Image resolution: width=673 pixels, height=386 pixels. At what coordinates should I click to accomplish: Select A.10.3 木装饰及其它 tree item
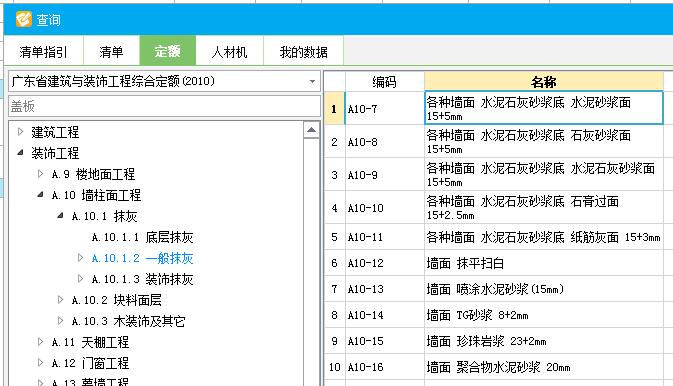[128, 322]
